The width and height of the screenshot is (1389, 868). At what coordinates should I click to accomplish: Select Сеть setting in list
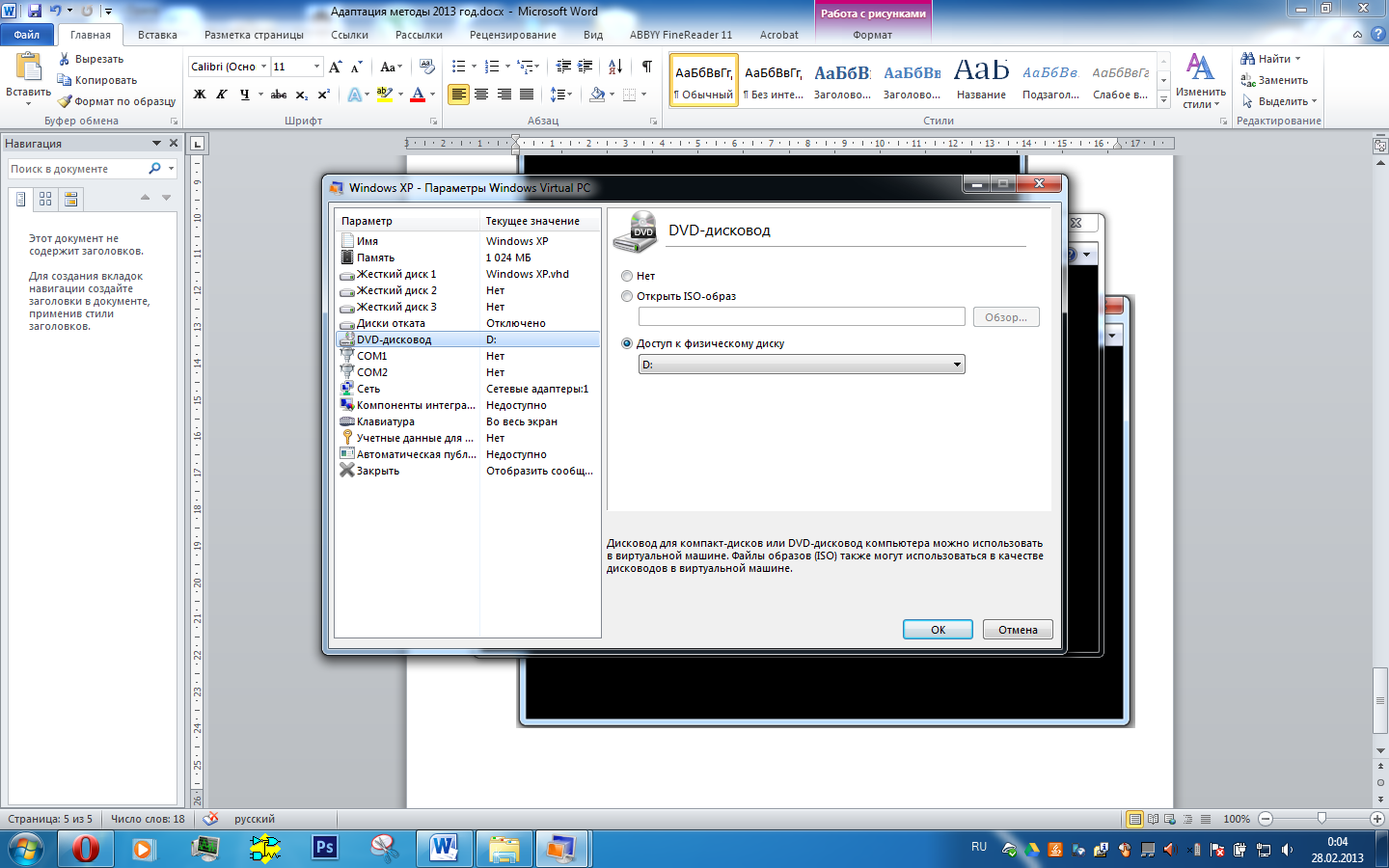click(x=468, y=389)
